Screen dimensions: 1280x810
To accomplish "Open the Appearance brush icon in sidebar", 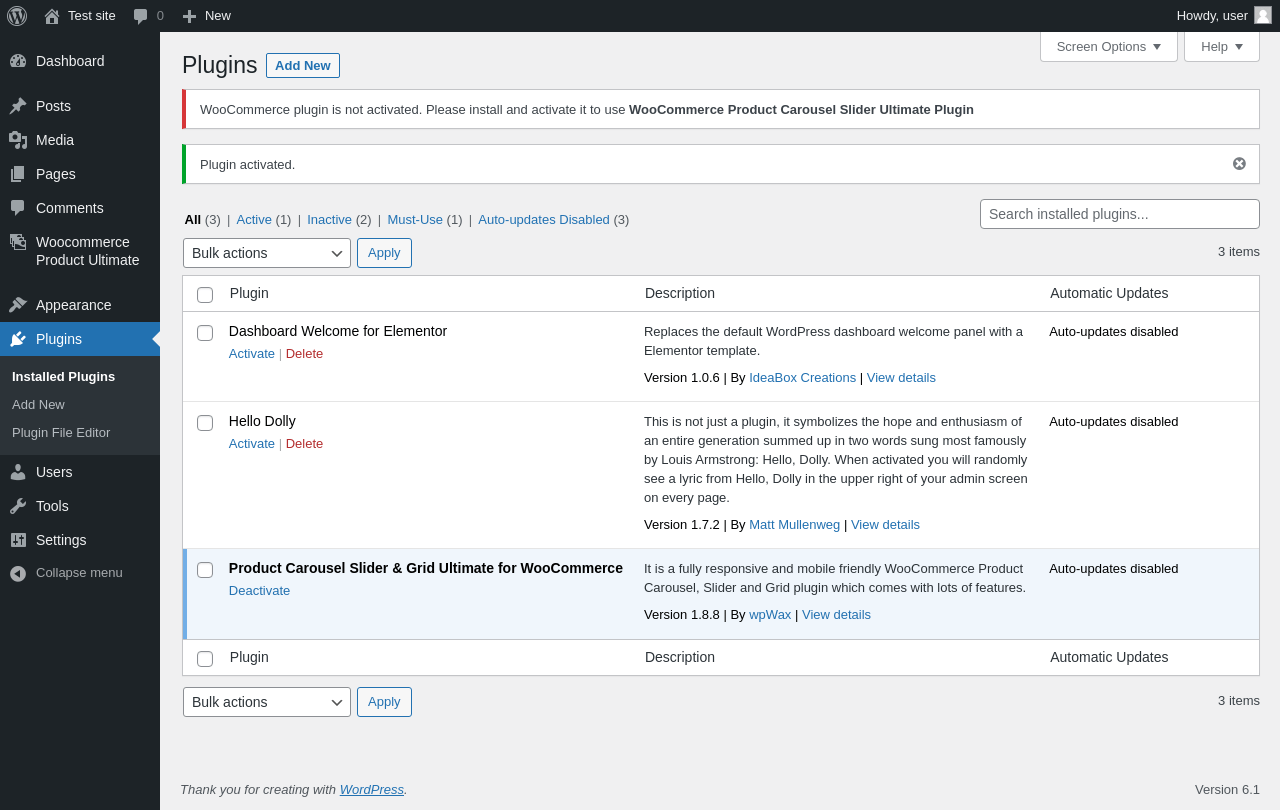I will coord(18,305).
